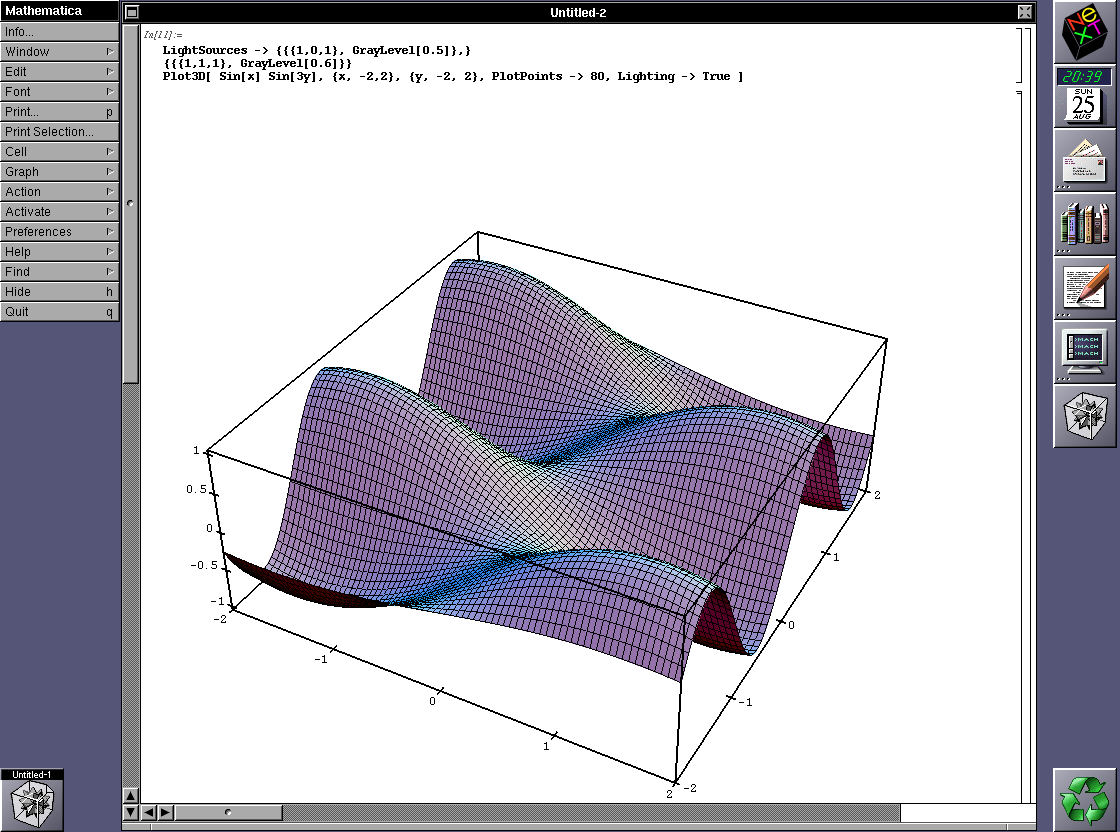Expand the Window submenu
This screenshot has width=1120, height=832.
click(x=59, y=52)
